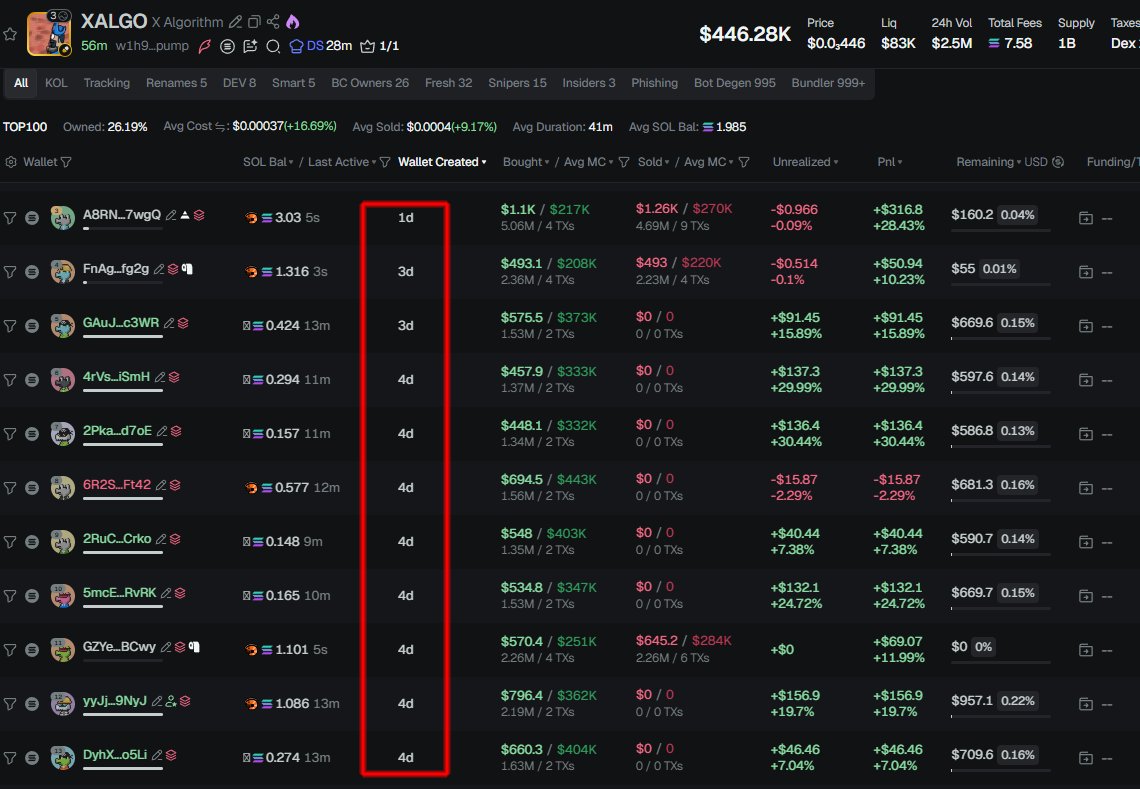Favorite XALGO with the star icon

point(10,34)
